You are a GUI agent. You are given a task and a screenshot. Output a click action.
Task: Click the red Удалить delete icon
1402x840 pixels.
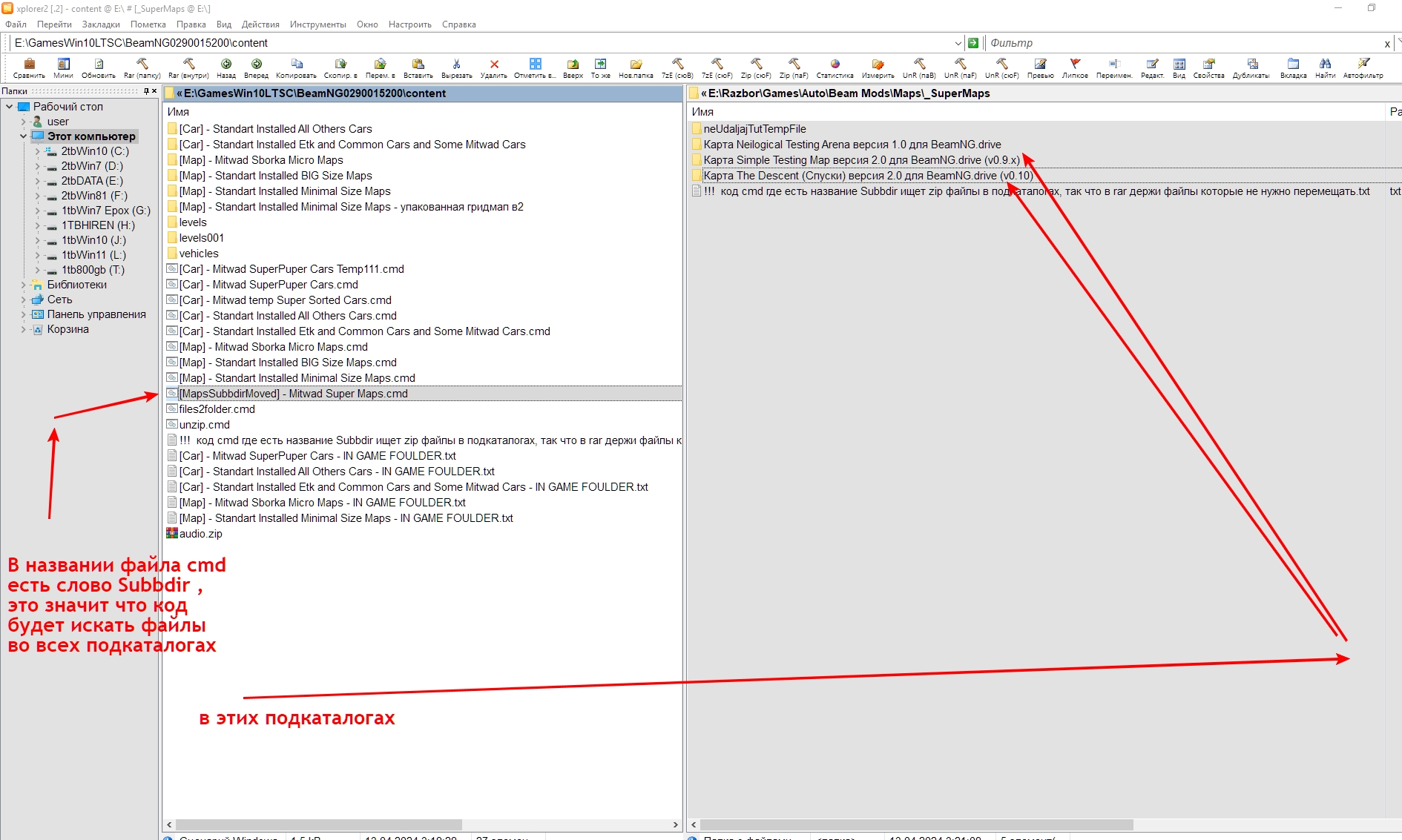click(x=494, y=67)
